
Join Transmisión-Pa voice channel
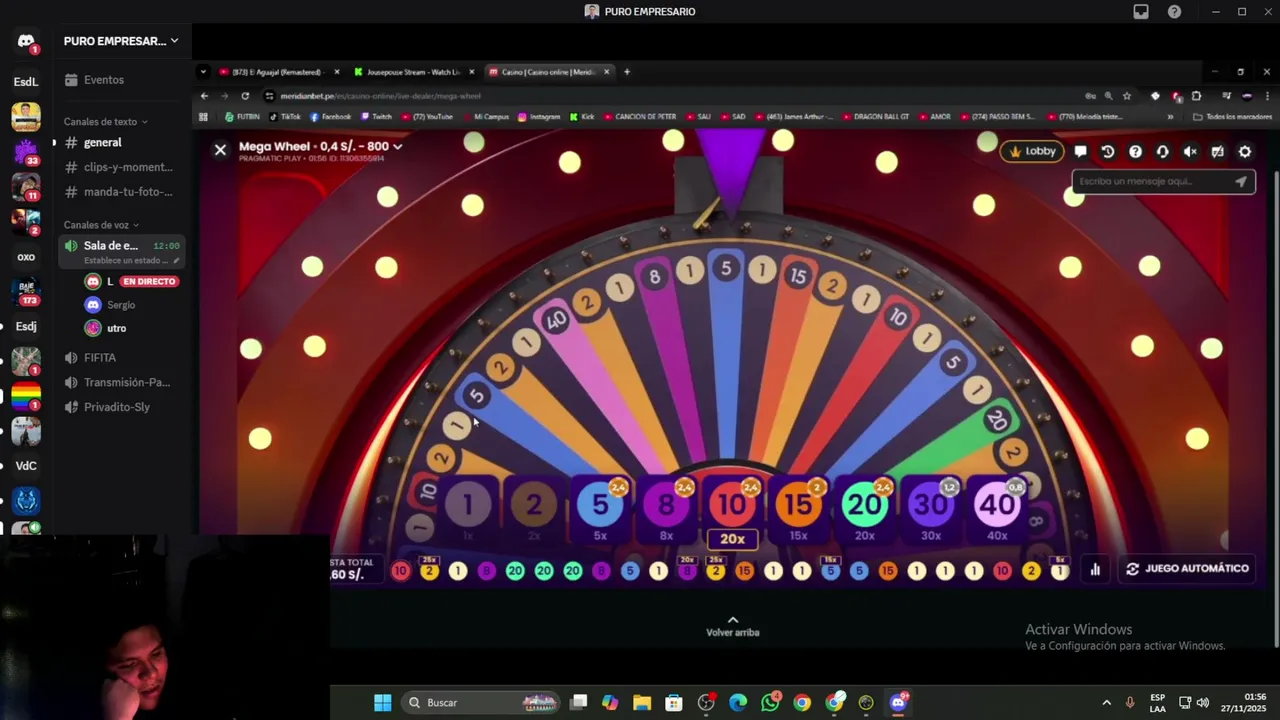pos(122,382)
